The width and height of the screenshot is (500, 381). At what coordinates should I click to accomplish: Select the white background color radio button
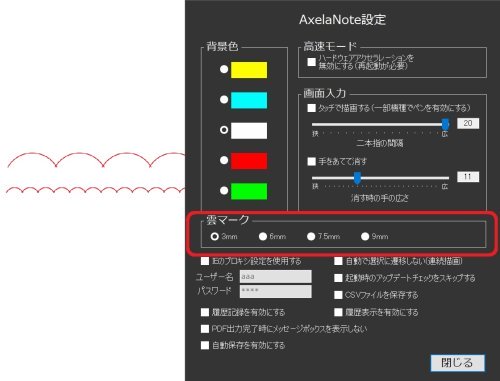point(224,130)
